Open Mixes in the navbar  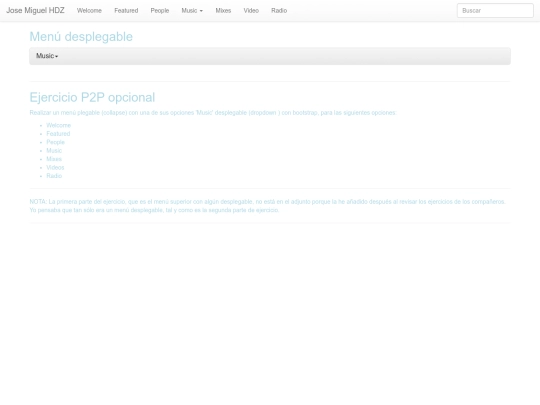223,11
